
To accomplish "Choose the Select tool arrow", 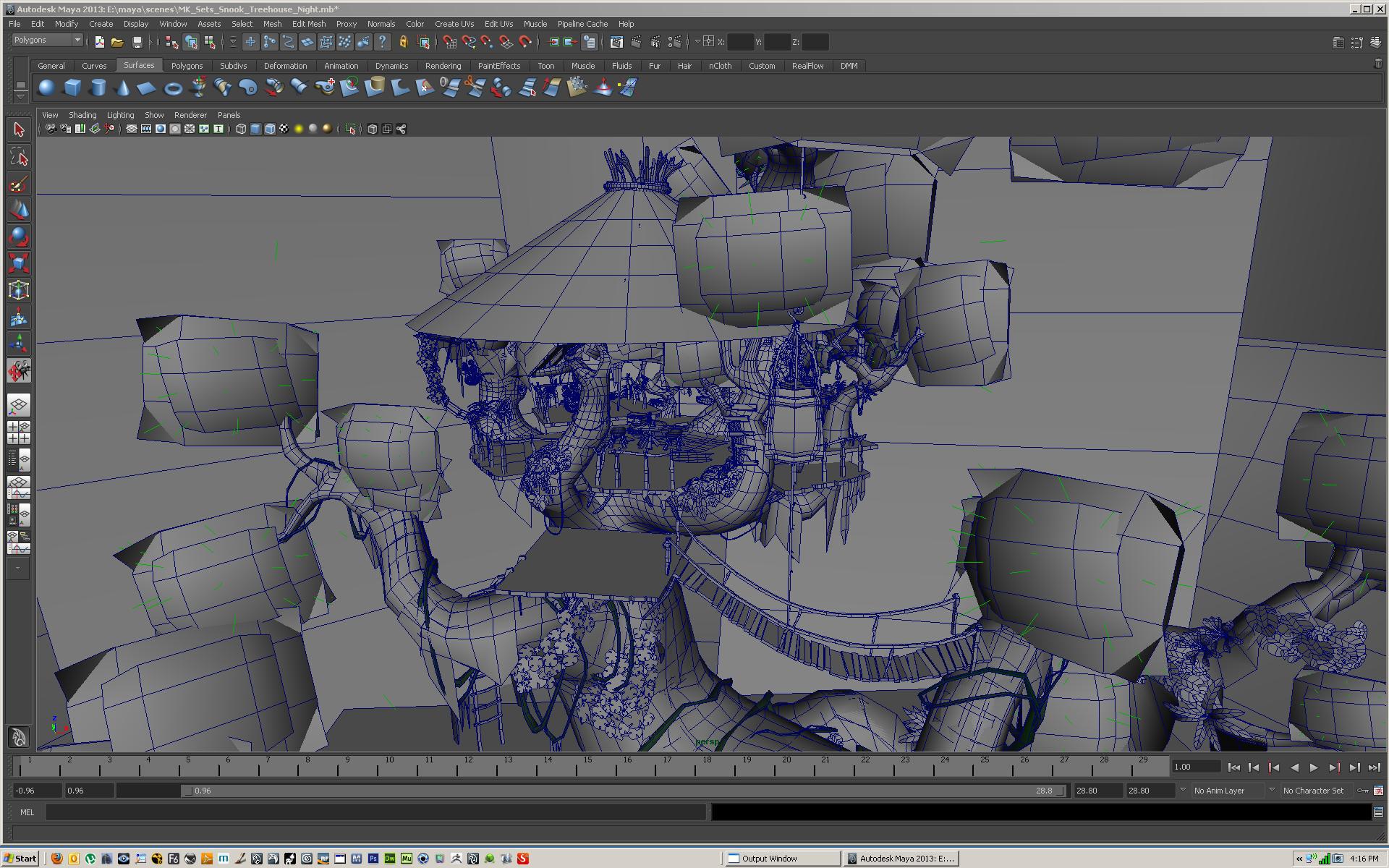I will [19, 130].
